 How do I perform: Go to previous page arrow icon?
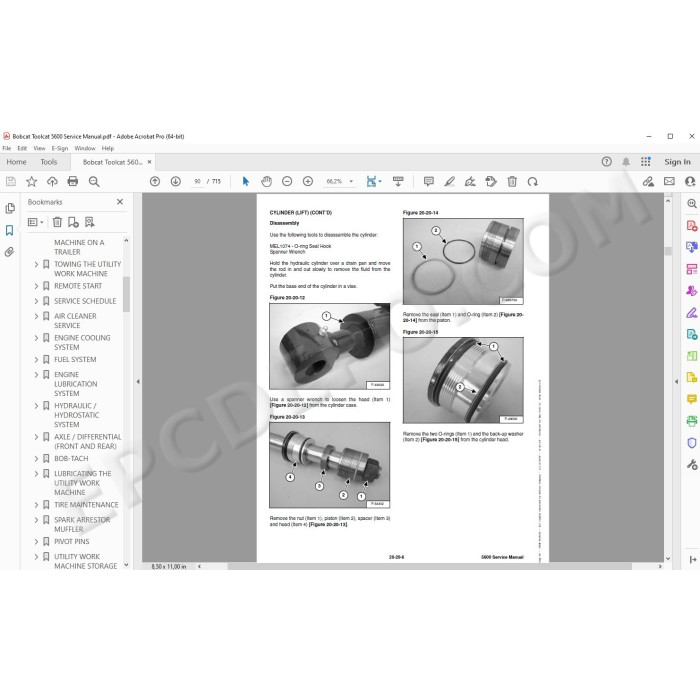[155, 181]
